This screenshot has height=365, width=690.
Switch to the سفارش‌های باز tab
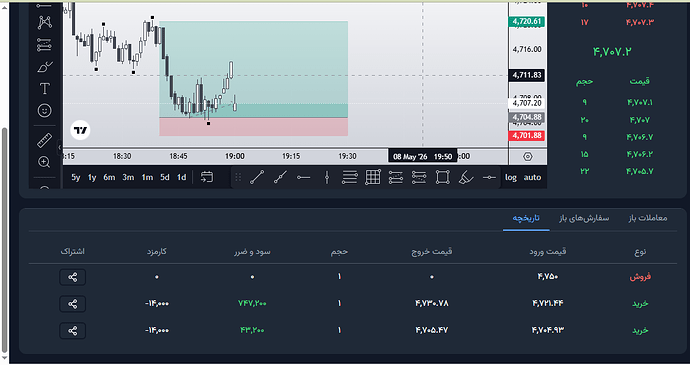coord(584,218)
